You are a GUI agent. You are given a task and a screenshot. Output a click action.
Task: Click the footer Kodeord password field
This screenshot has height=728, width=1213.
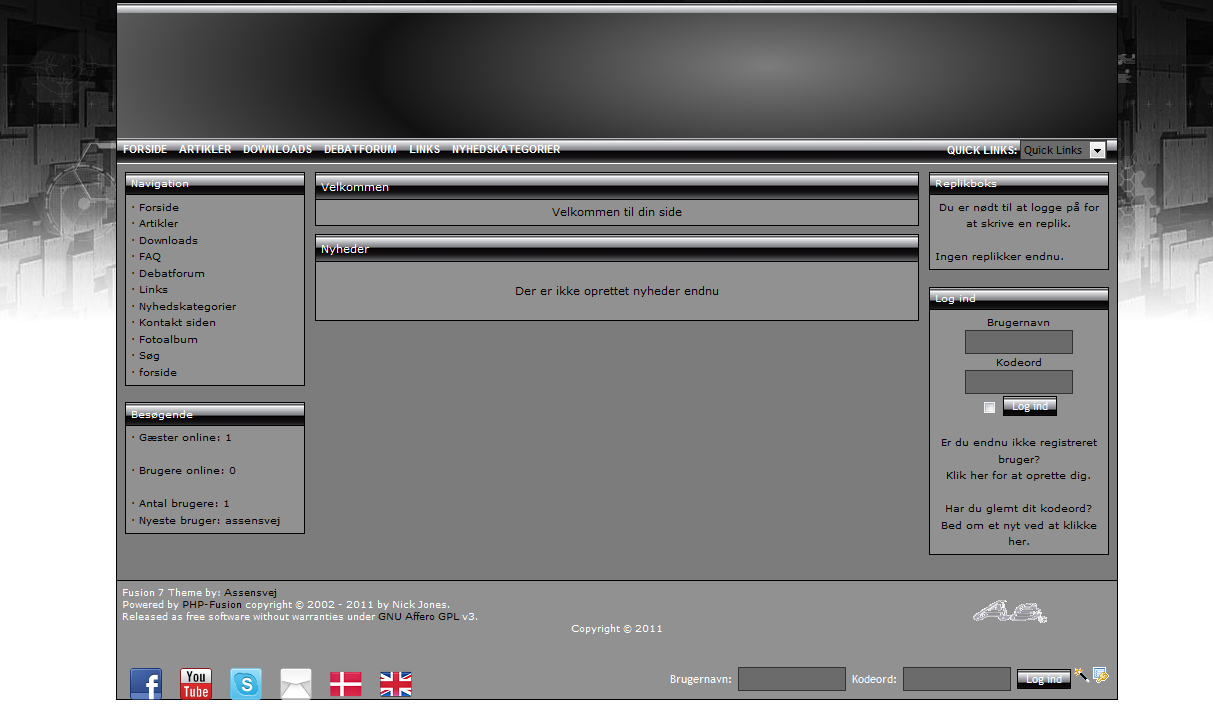click(x=956, y=679)
